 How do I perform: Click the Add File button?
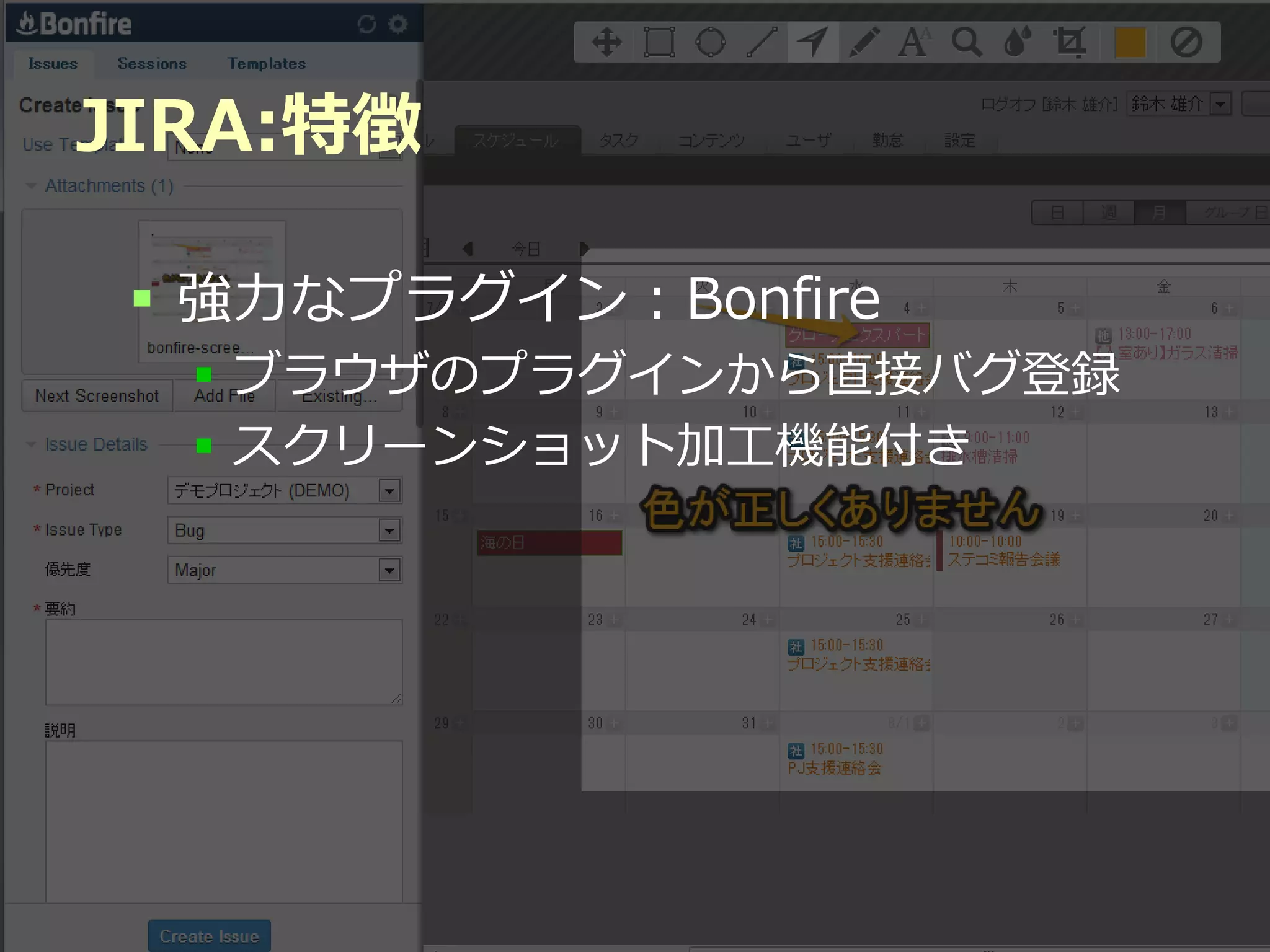pyautogui.click(x=224, y=395)
